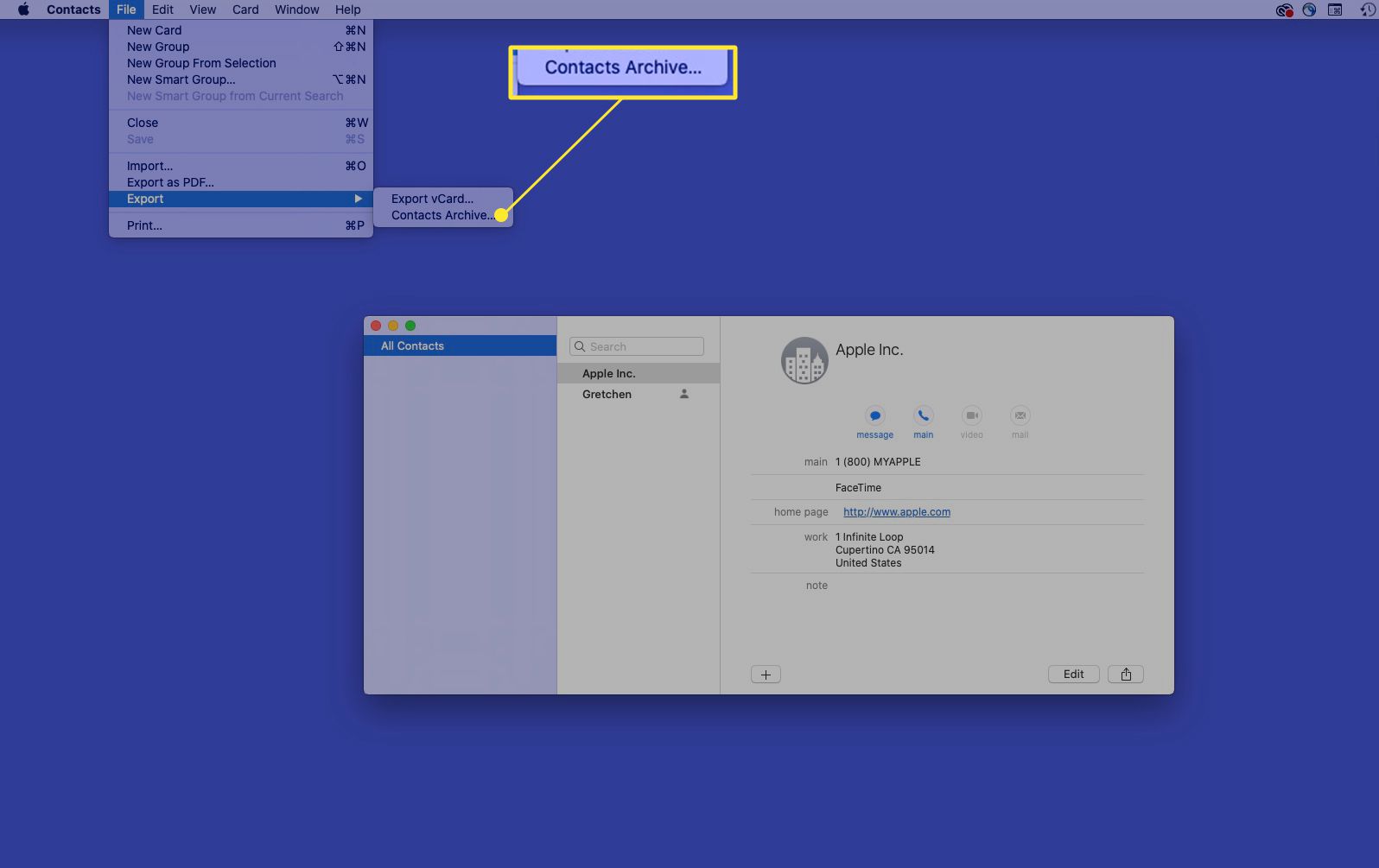Open the Time Machine menu bar icon
Screen dimensions: 1379x868
tap(1367, 10)
